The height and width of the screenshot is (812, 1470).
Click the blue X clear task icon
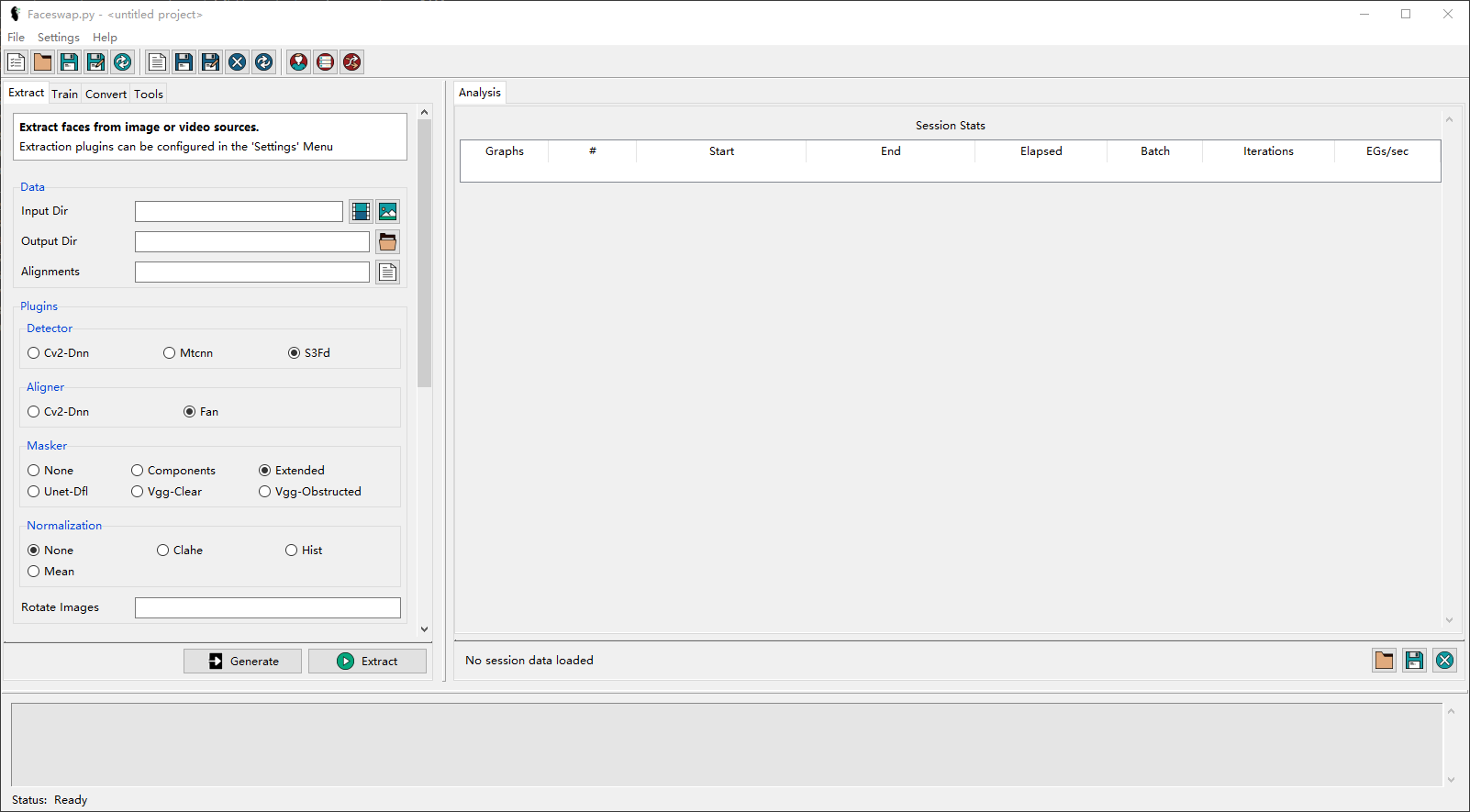click(x=238, y=62)
